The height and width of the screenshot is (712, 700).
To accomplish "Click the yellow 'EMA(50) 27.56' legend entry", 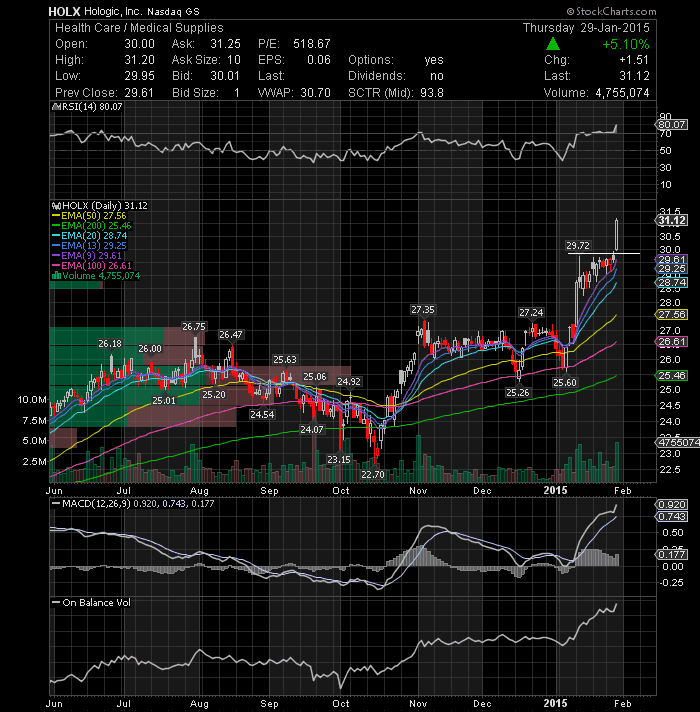I will [x=89, y=216].
